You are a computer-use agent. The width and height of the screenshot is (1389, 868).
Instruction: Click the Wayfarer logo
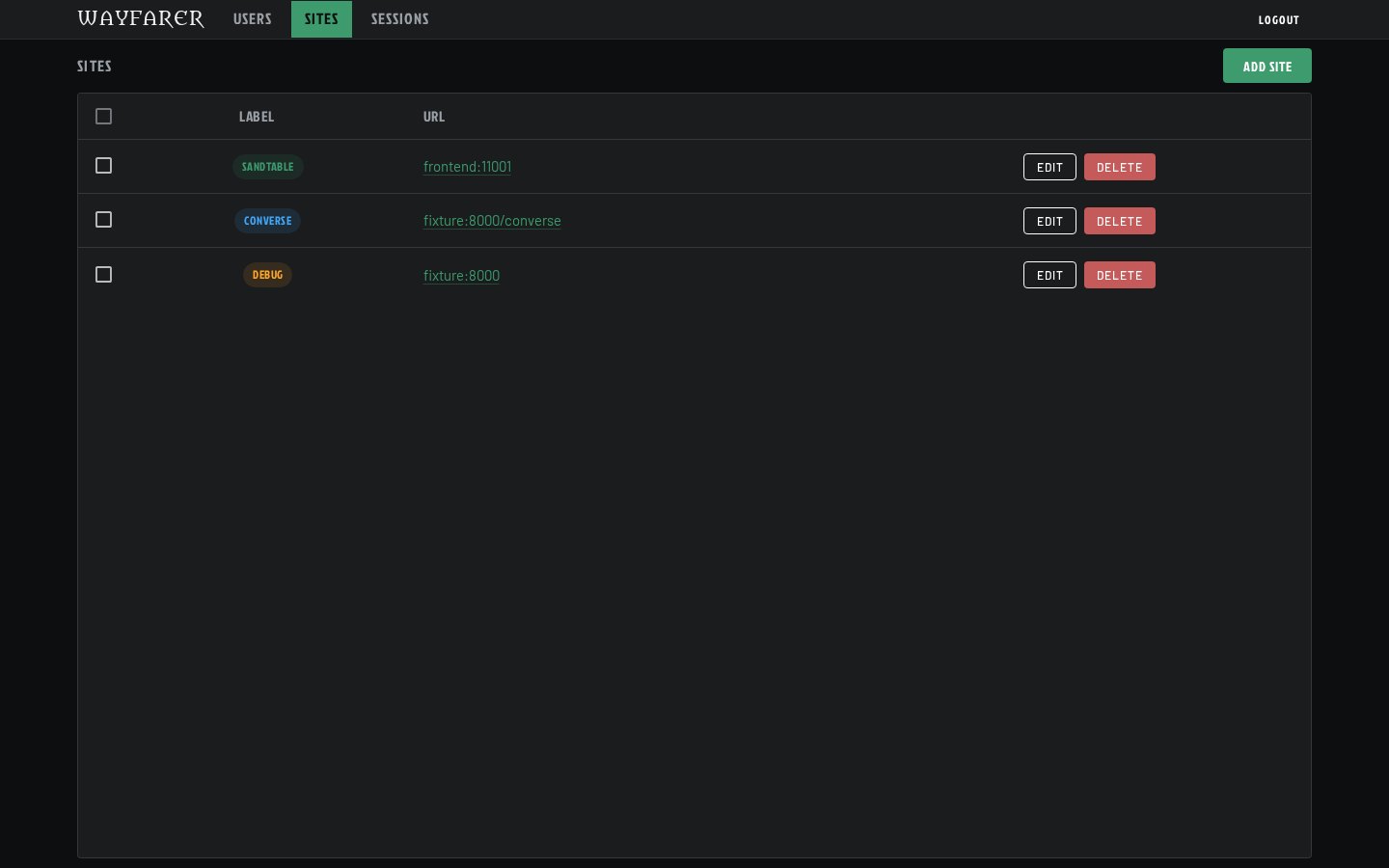pos(141,19)
